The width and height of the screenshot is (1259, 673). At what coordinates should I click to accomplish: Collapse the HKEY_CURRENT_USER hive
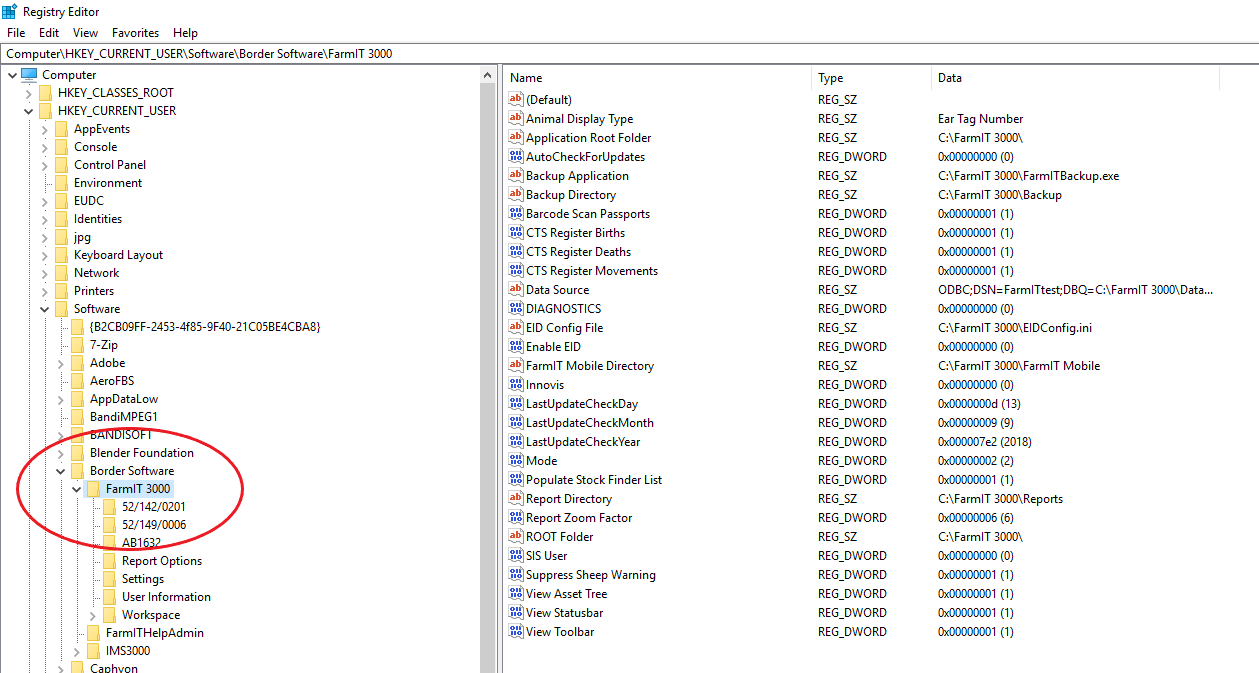28,111
